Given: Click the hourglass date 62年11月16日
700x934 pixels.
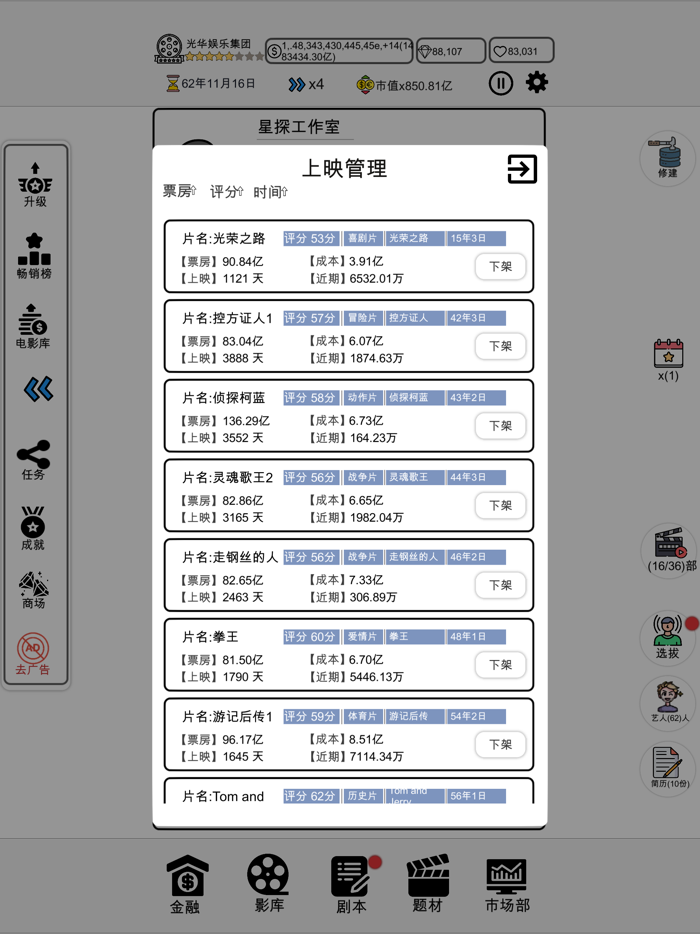Looking at the screenshot, I should click(x=211, y=83).
